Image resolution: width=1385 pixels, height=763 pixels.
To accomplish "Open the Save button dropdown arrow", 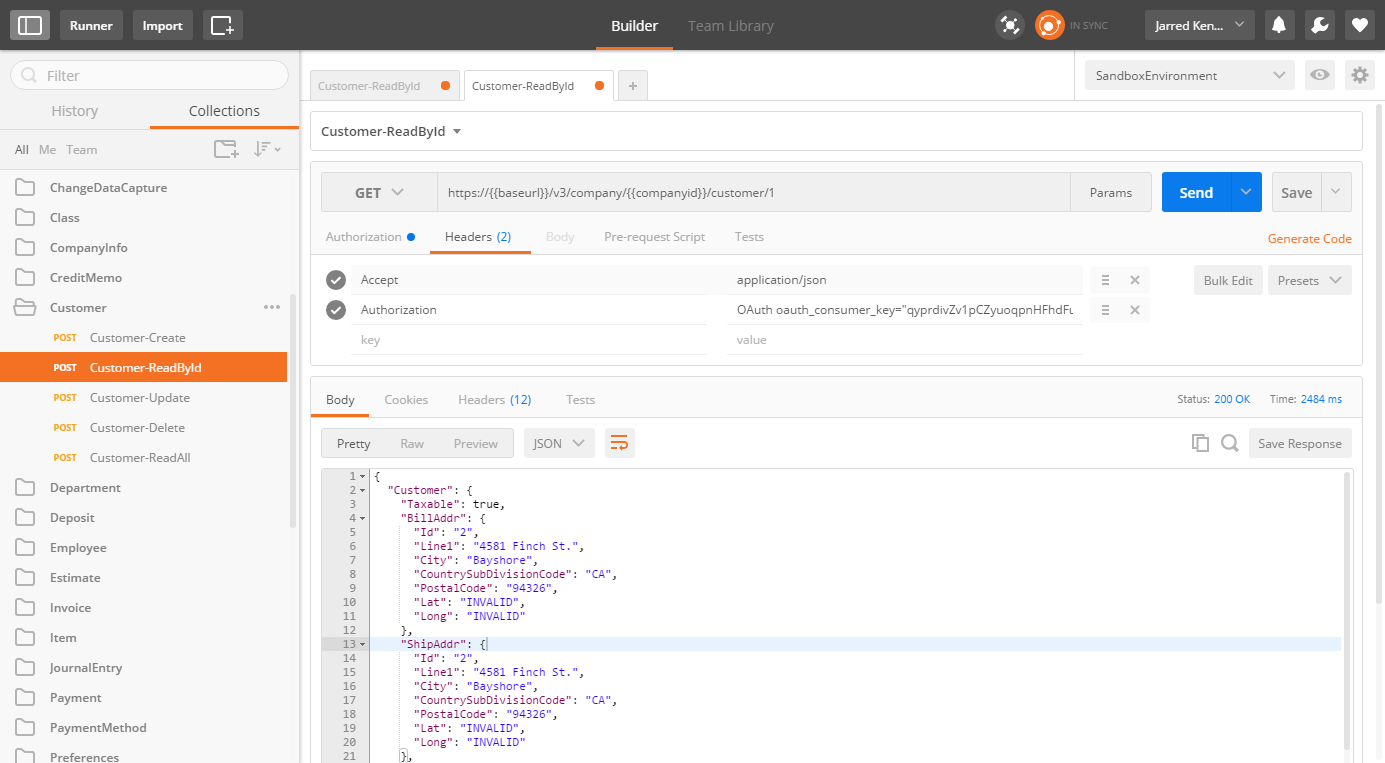I will pos(1336,192).
